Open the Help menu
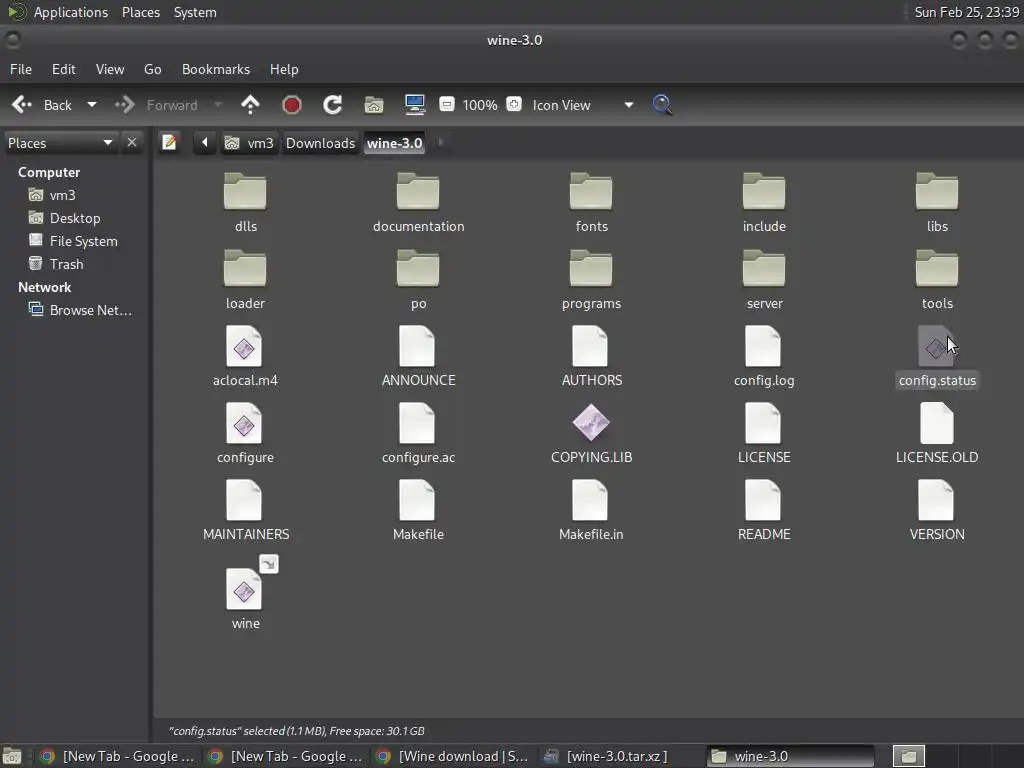The height and width of the screenshot is (768, 1024). pos(284,69)
